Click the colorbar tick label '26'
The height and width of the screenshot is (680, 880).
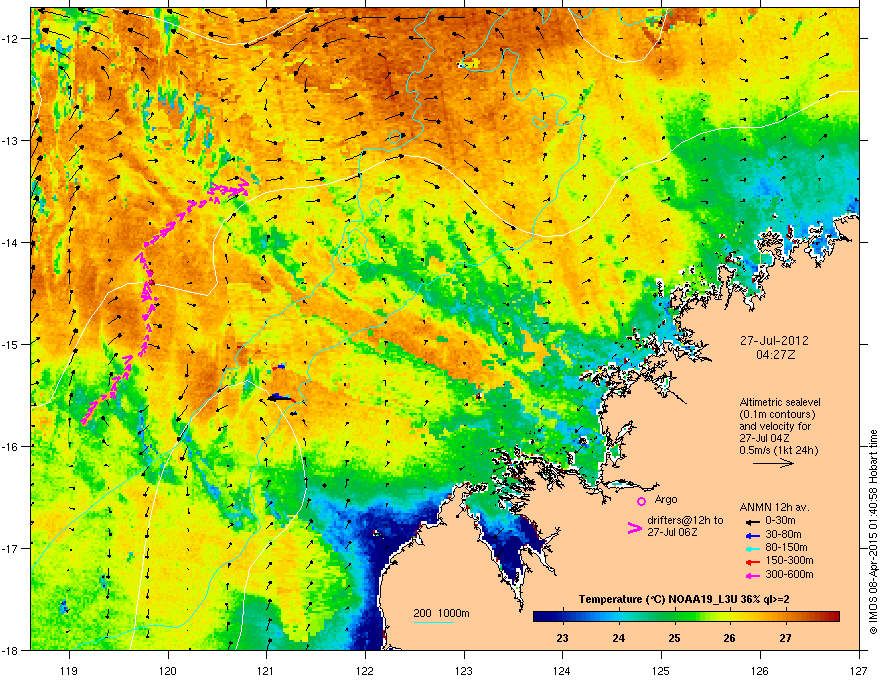pyautogui.click(x=729, y=638)
